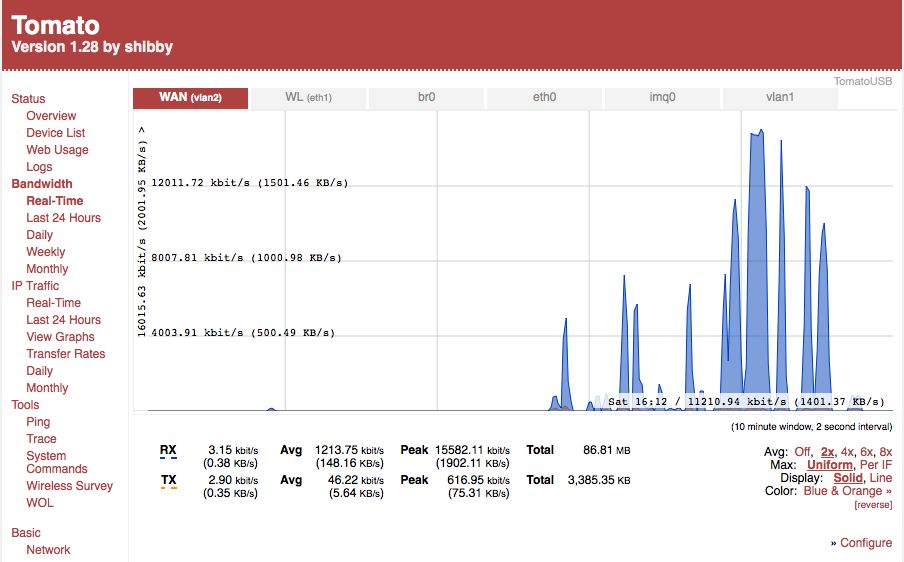This screenshot has height=562, width=904.
Task: Open Bandwidth Monthly page
Action: 47,269
